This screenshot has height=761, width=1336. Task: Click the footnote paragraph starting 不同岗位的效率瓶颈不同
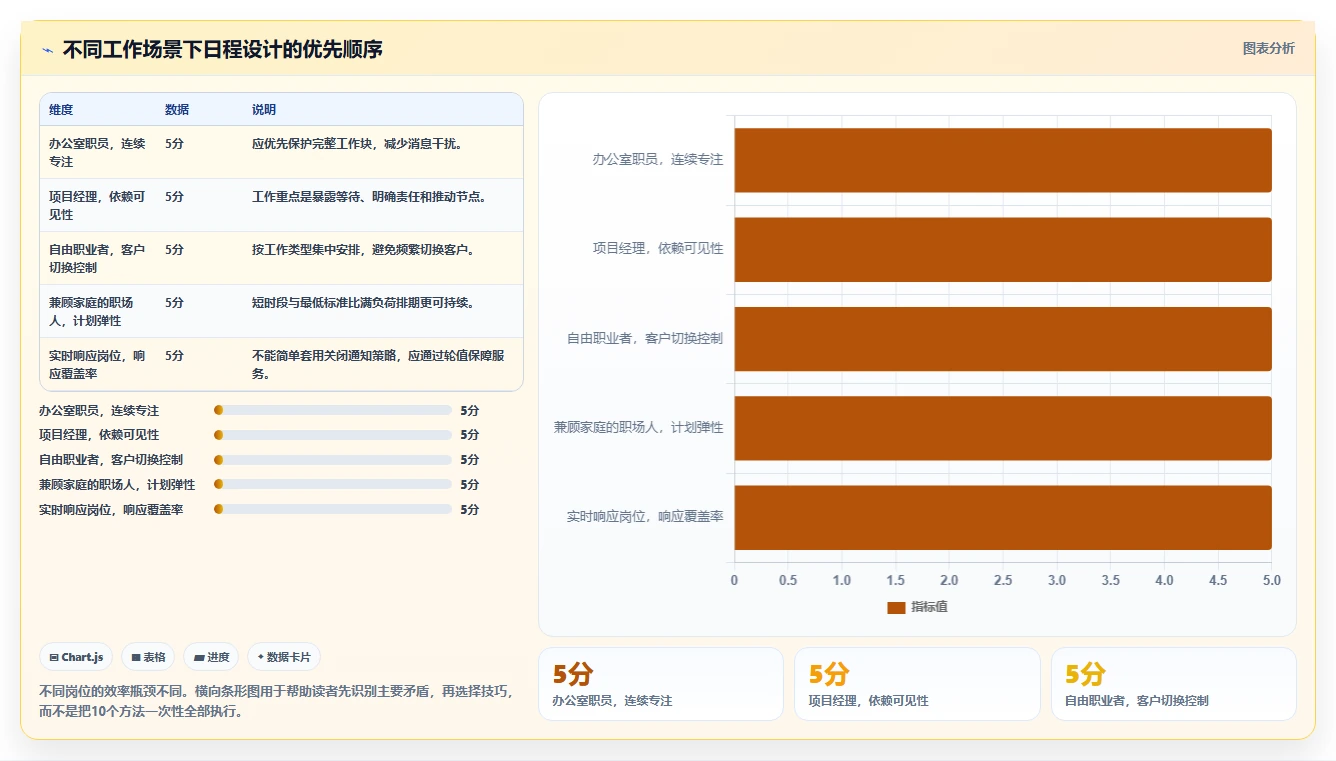tap(276, 701)
